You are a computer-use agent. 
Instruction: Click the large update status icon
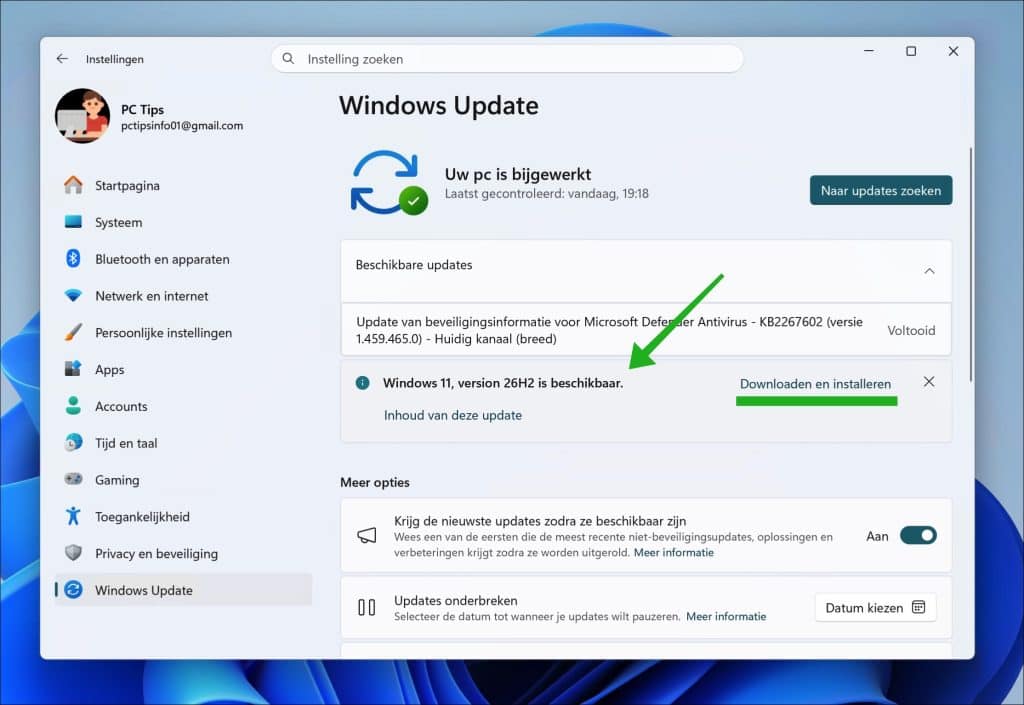point(389,183)
